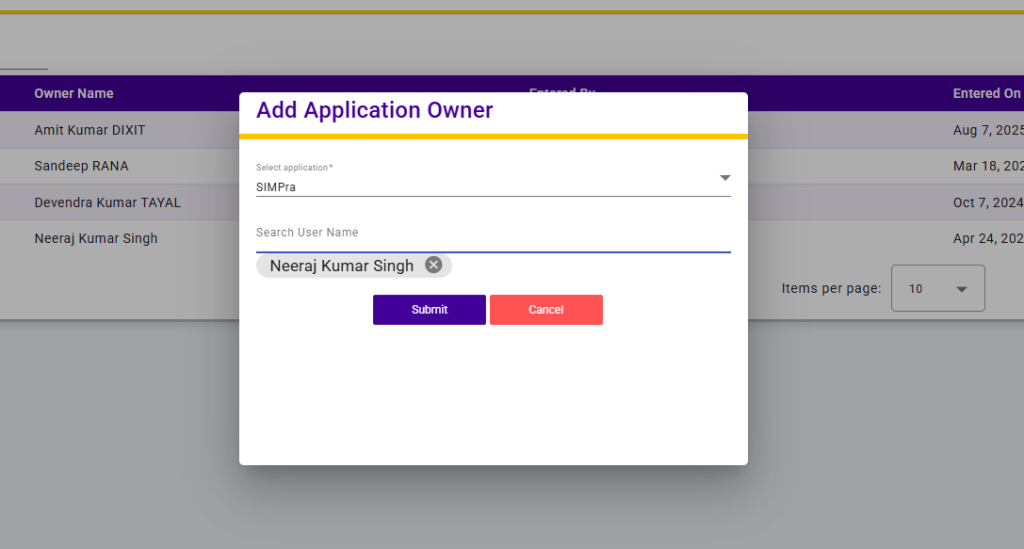Click the Oct 7 entered-on date cell

point(986,202)
